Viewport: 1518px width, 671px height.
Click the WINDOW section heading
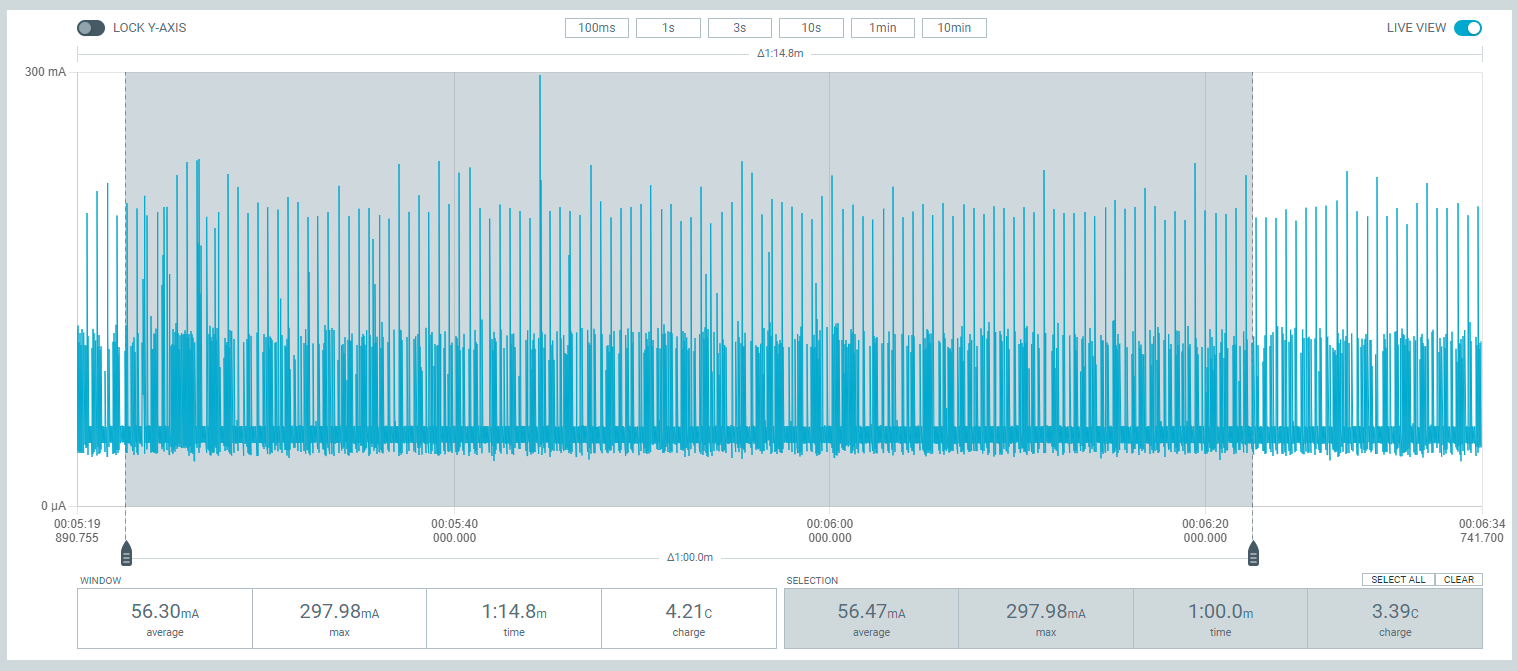100,580
